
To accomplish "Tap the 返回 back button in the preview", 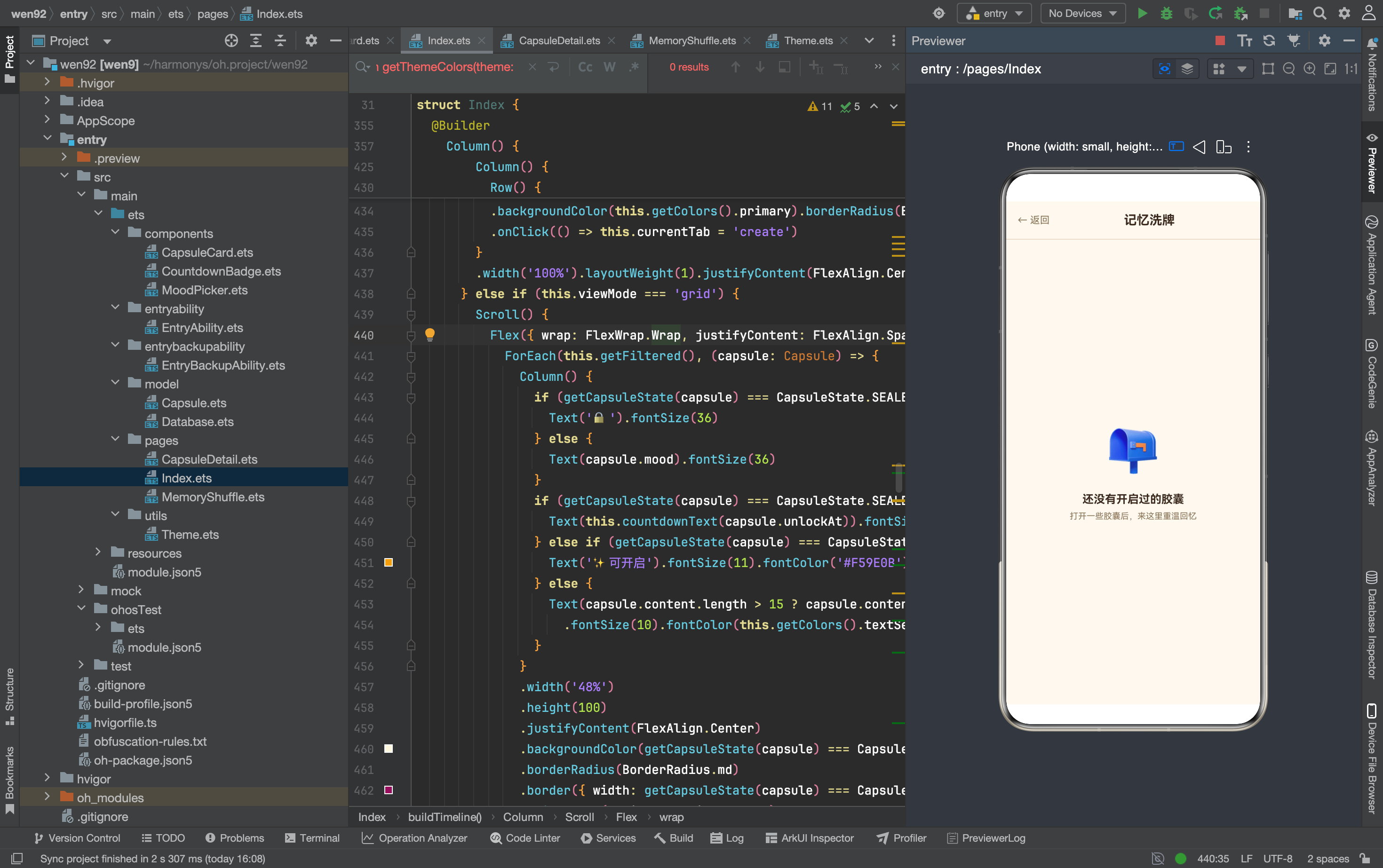I will (x=1034, y=220).
